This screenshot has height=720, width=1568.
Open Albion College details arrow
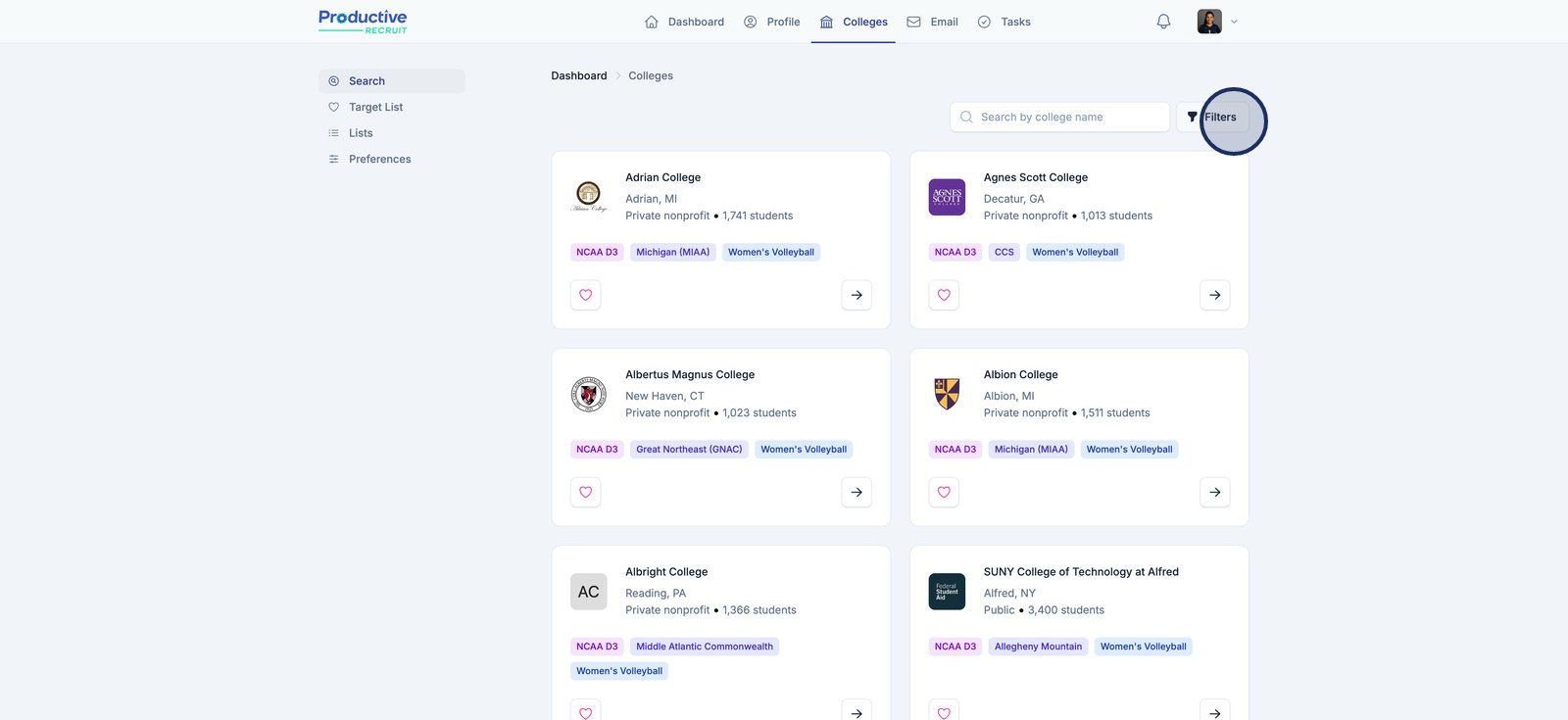pyautogui.click(x=1215, y=492)
